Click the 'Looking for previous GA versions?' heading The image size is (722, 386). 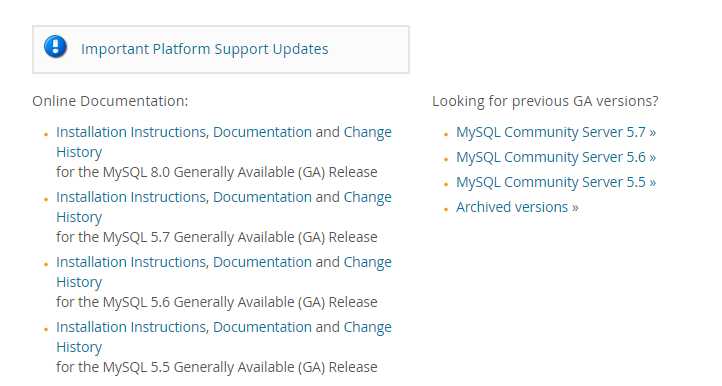[x=545, y=101]
